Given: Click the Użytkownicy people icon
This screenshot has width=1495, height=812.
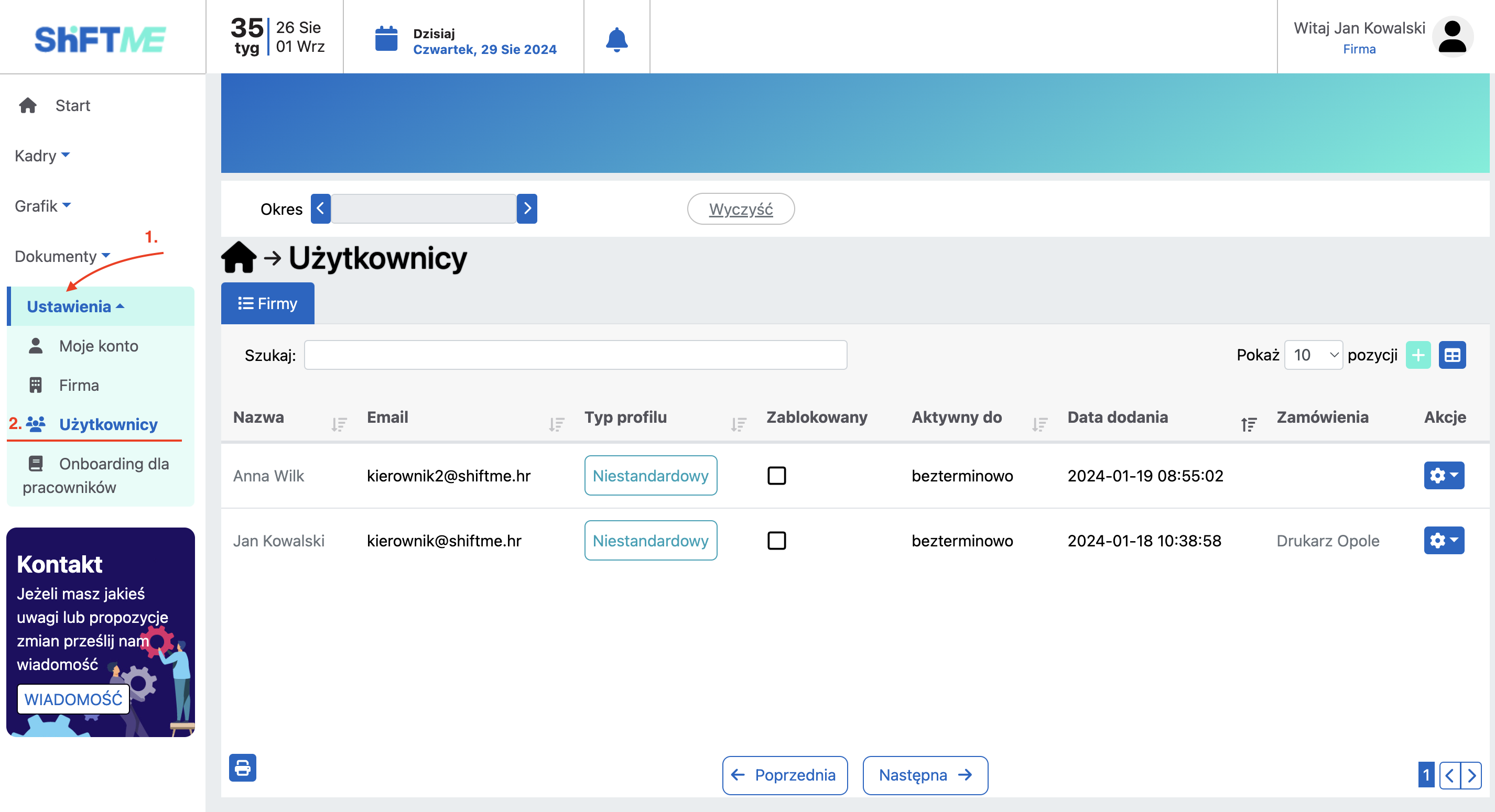Looking at the screenshot, I should tap(36, 424).
